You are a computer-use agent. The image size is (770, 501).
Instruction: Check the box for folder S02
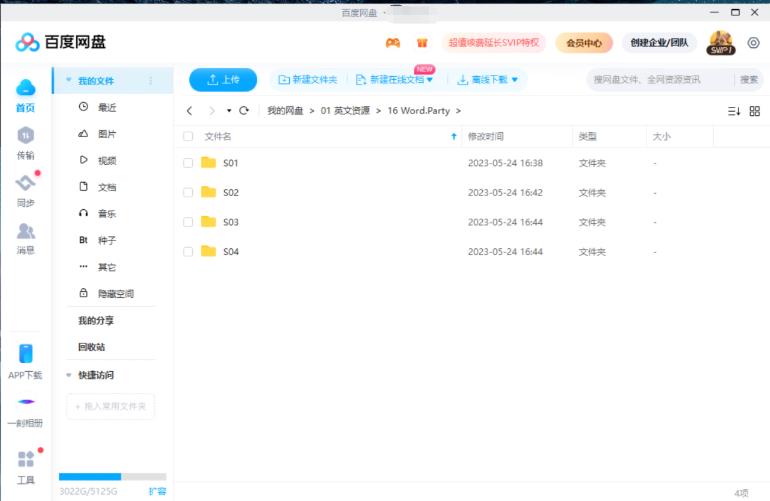188,193
